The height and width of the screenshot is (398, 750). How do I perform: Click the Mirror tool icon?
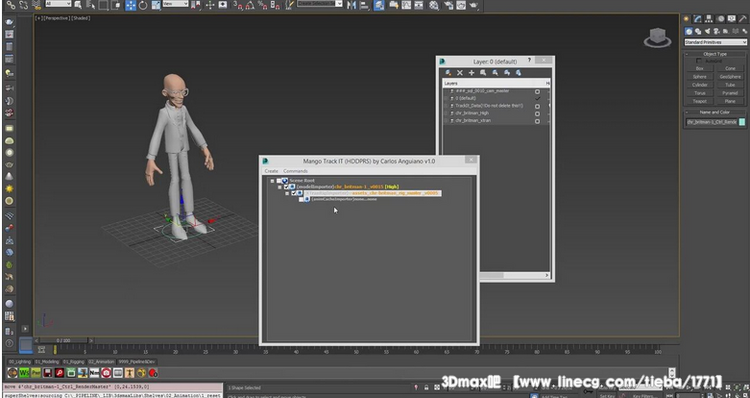pos(352,5)
